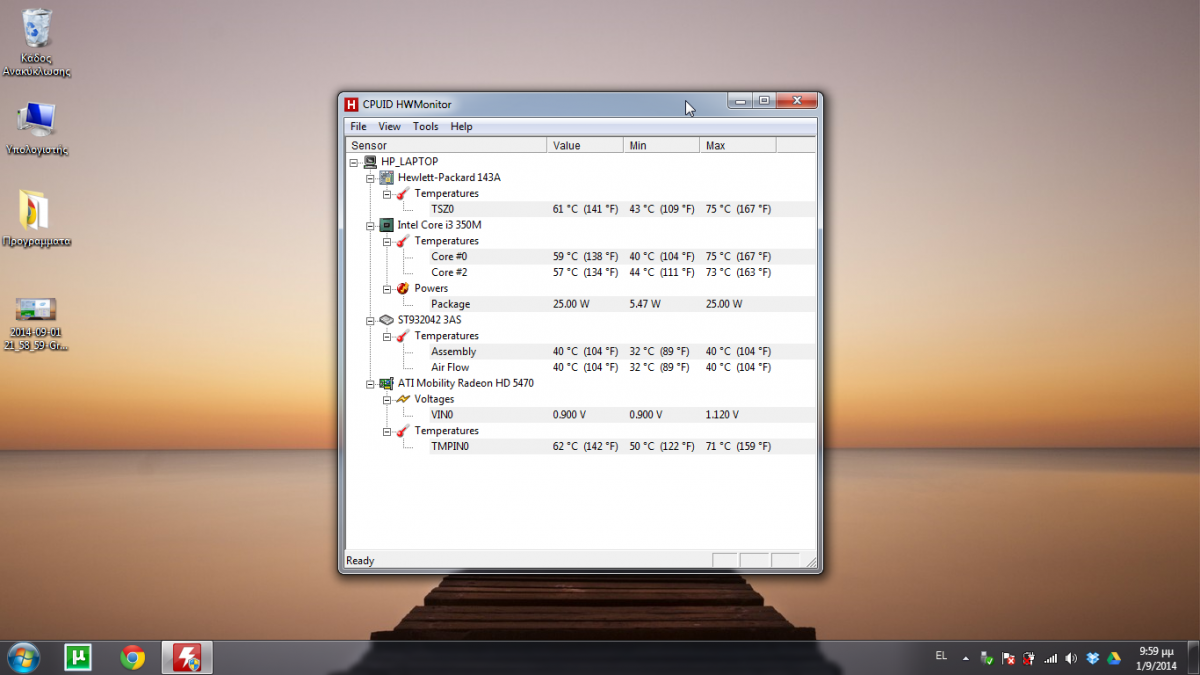Select the Core #0 sensor label
This screenshot has height=675, width=1200.
[449, 257]
